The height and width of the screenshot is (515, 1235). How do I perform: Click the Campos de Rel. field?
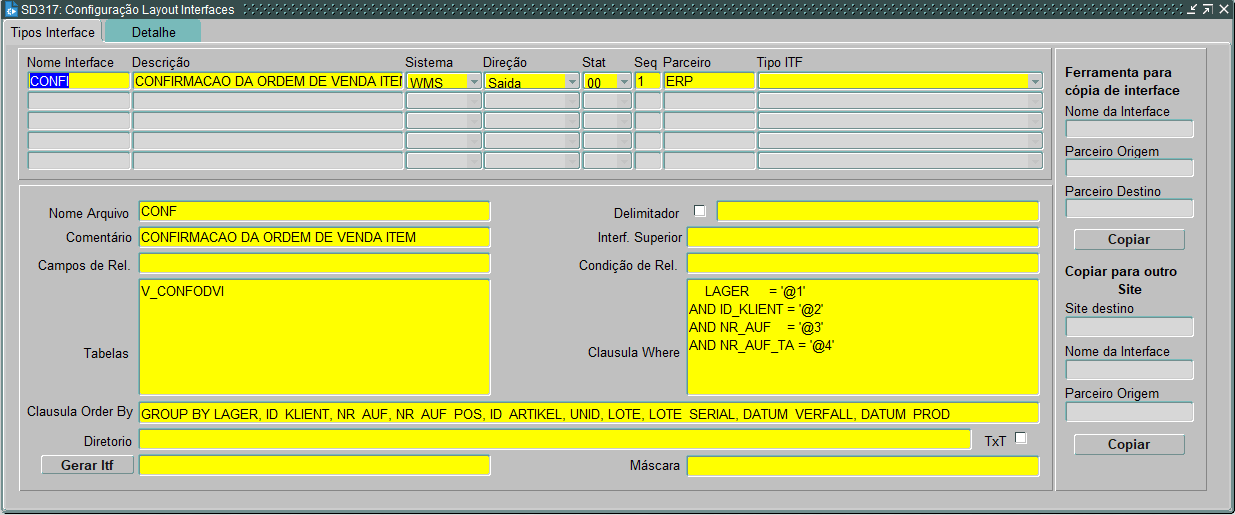click(314, 263)
